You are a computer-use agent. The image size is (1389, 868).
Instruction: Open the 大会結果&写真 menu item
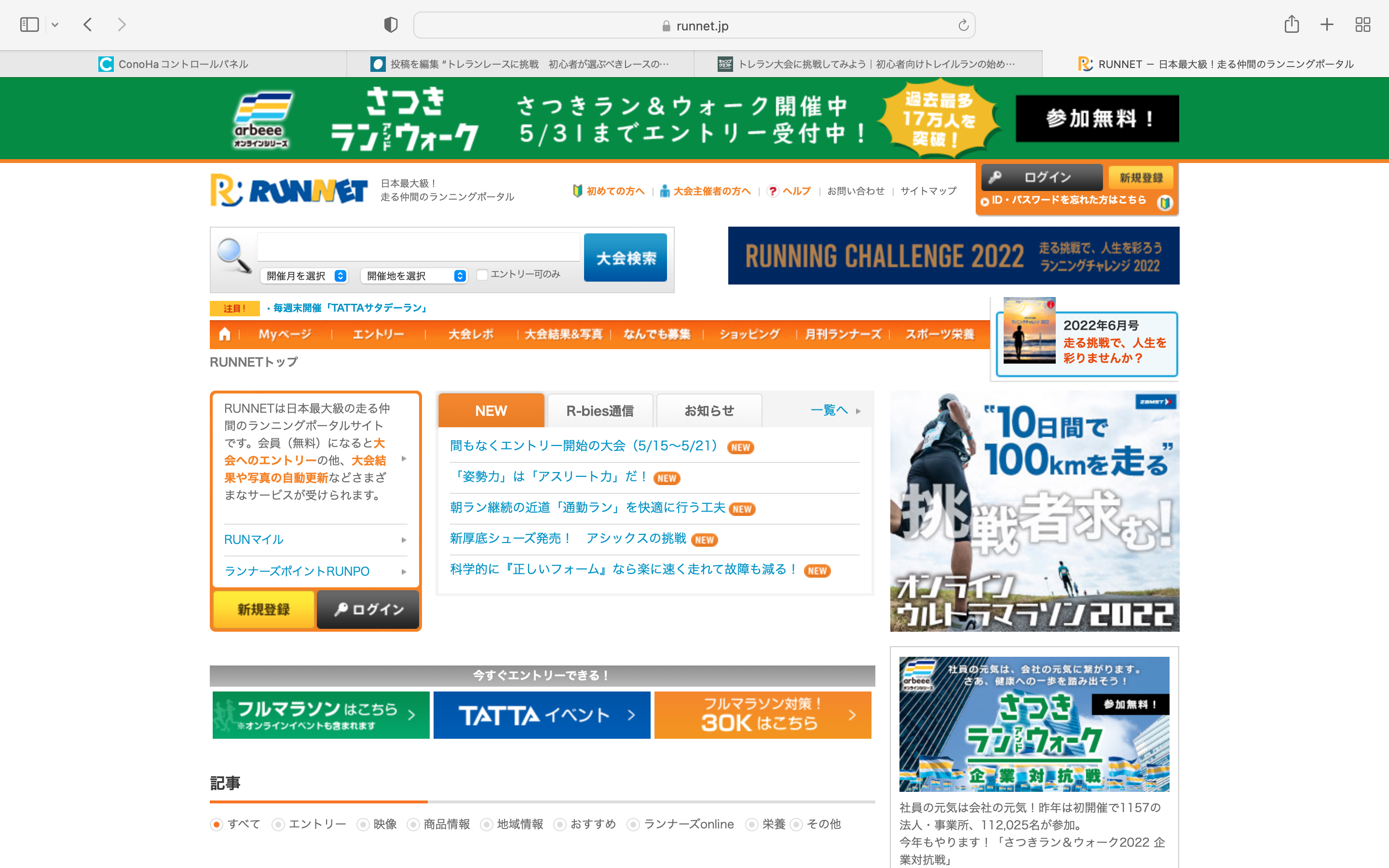[563, 334]
